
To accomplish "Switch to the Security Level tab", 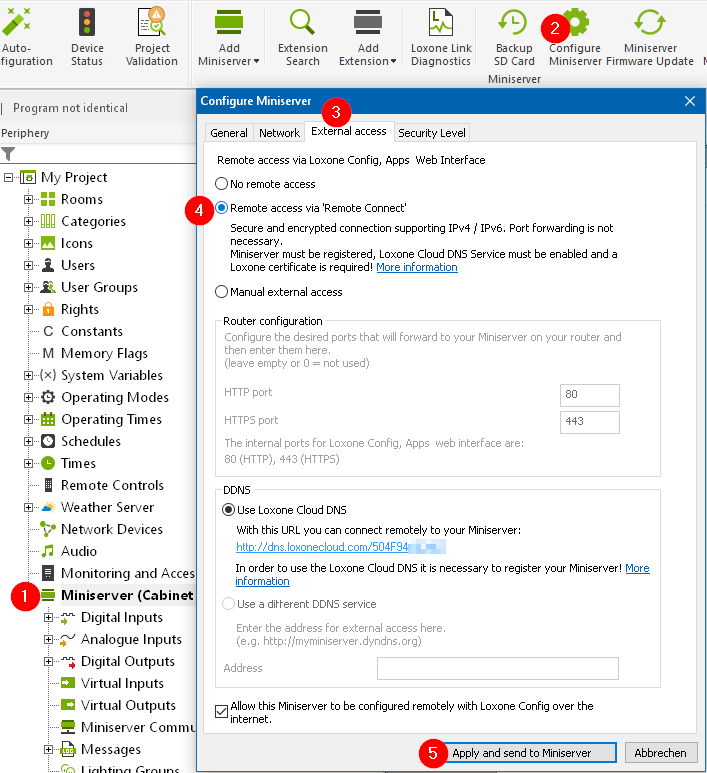I will [431, 132].
